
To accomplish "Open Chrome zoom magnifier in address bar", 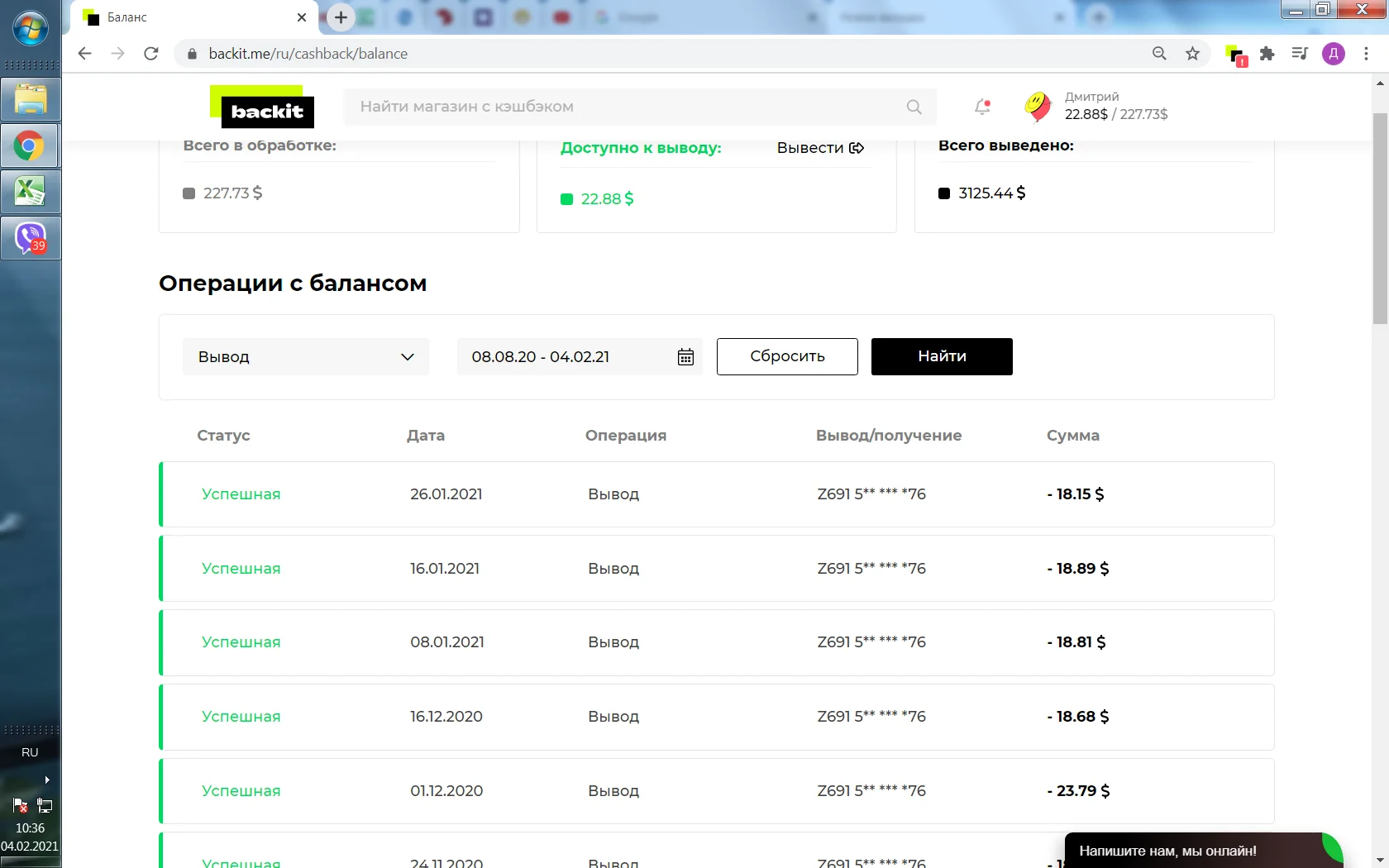I will tap(1159, 54).
